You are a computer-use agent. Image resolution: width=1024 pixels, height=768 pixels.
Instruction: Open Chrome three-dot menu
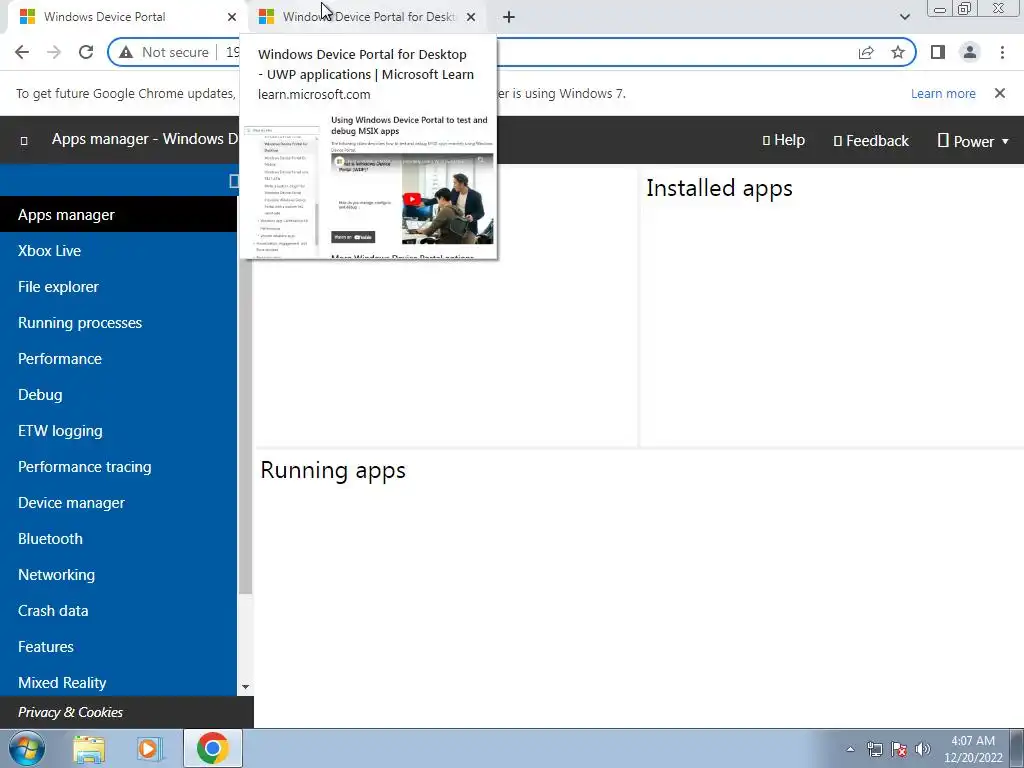click(x=1002, y=52)
